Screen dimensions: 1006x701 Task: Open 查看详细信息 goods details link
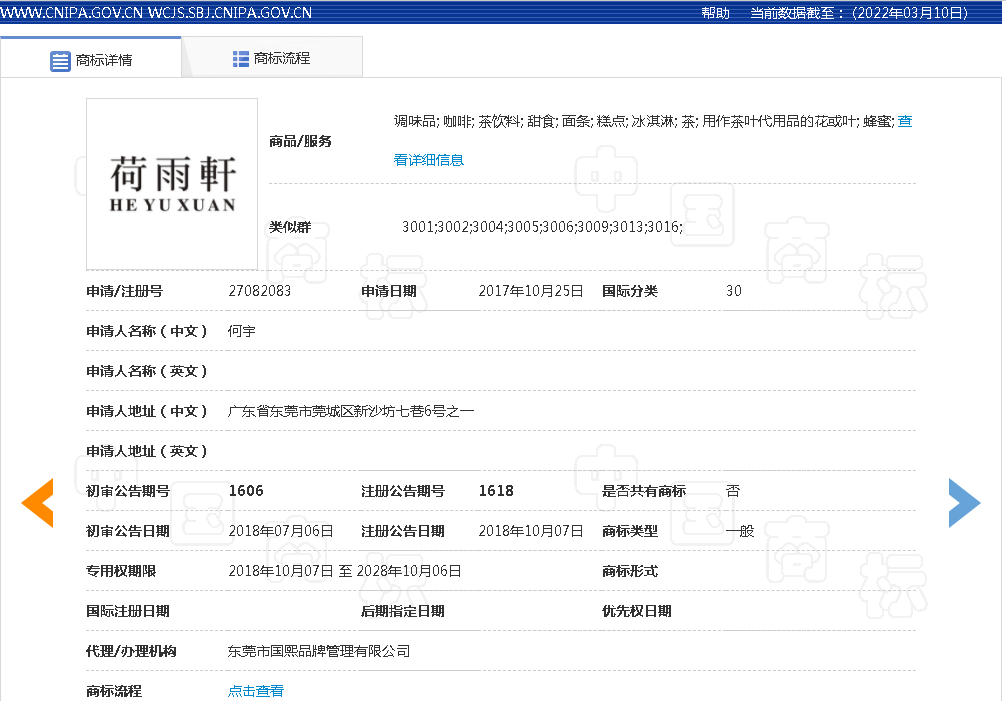(429, 160)
